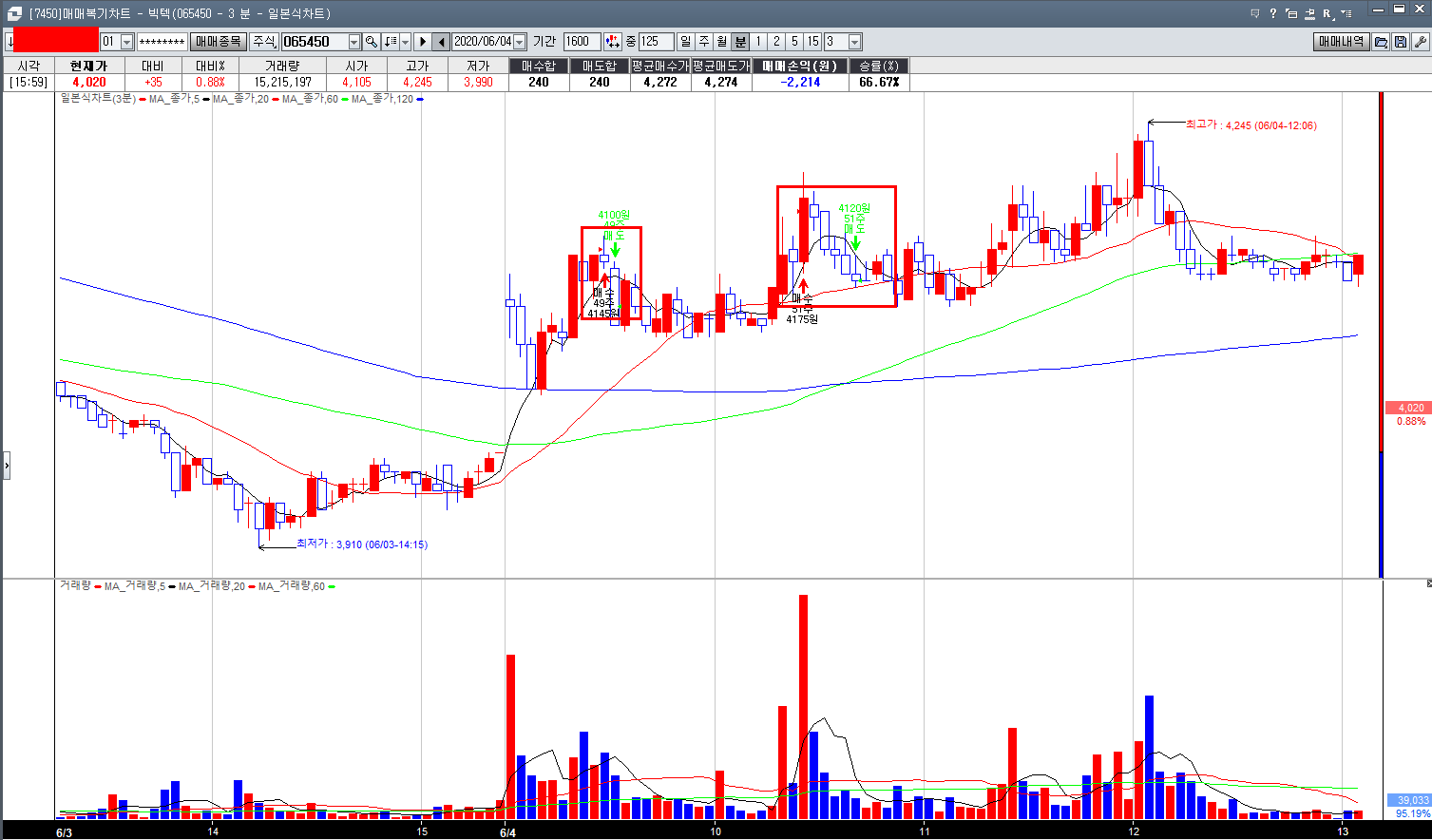The width and height of the screenshot is (1432, 840).
Task: Click the title bar list menu icon
Action: click(1346, 13)
